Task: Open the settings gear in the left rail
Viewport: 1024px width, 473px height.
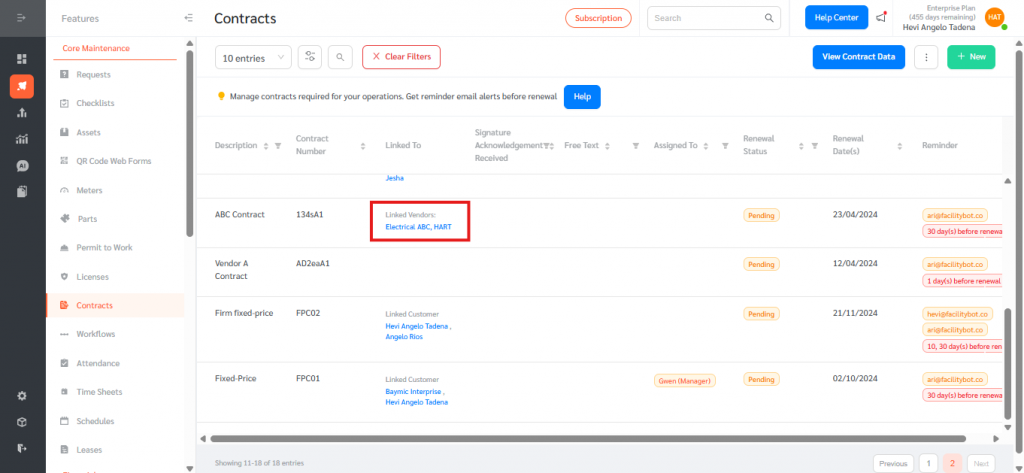Action: (x=22, y=395)
